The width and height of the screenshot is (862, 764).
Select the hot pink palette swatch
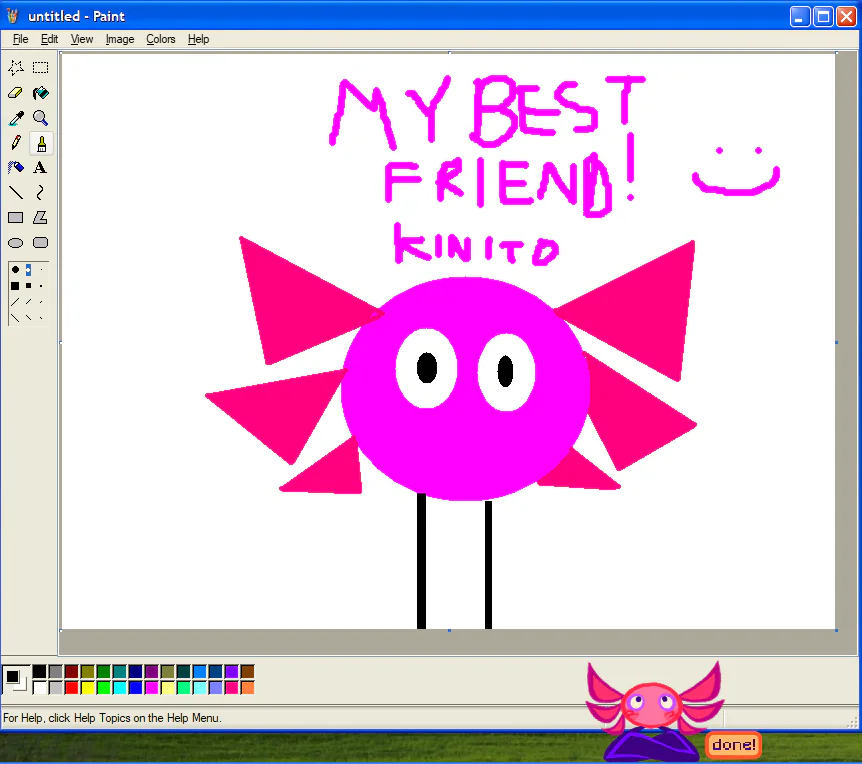pos(232,688)
